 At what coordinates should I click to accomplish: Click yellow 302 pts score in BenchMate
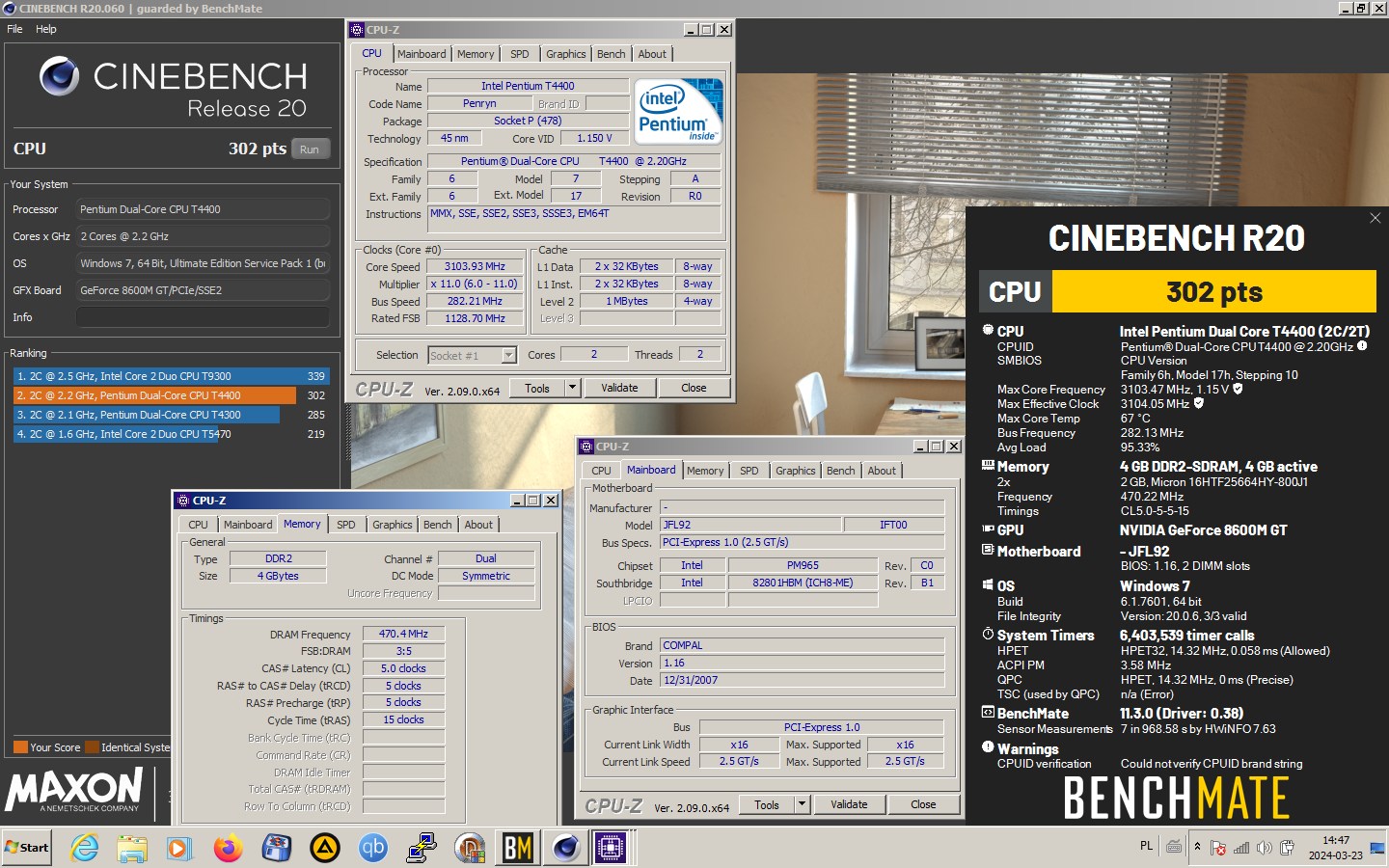tap(1213, 291)
